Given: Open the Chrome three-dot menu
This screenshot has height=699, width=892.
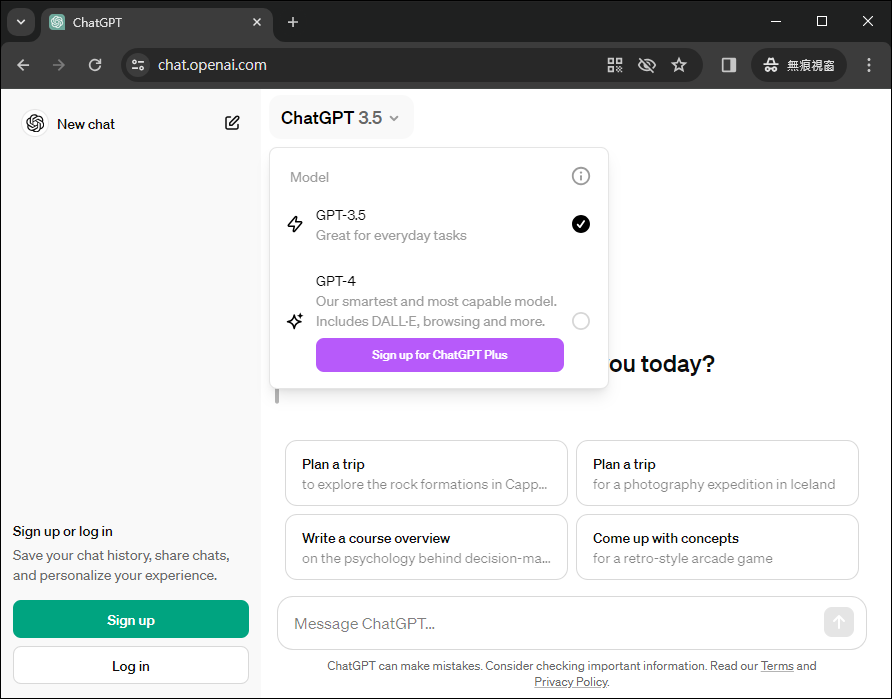Looking at the screenshot, I should click(x=869, y=65).
